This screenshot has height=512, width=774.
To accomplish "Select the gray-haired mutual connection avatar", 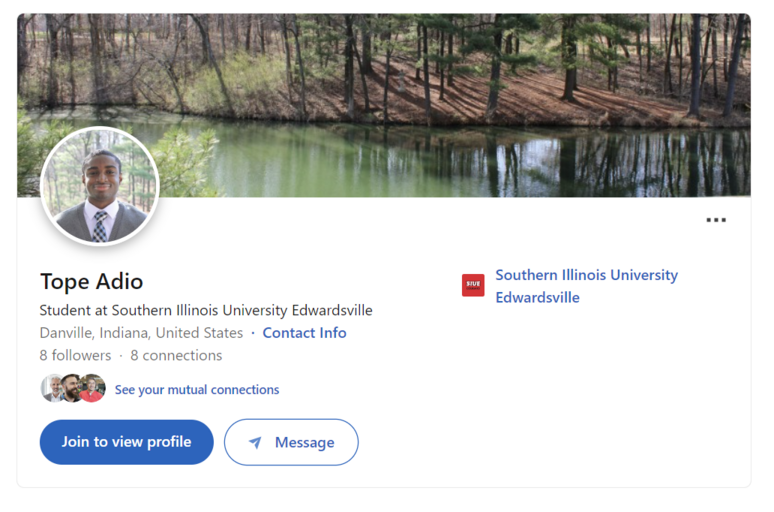I will 51,388.
